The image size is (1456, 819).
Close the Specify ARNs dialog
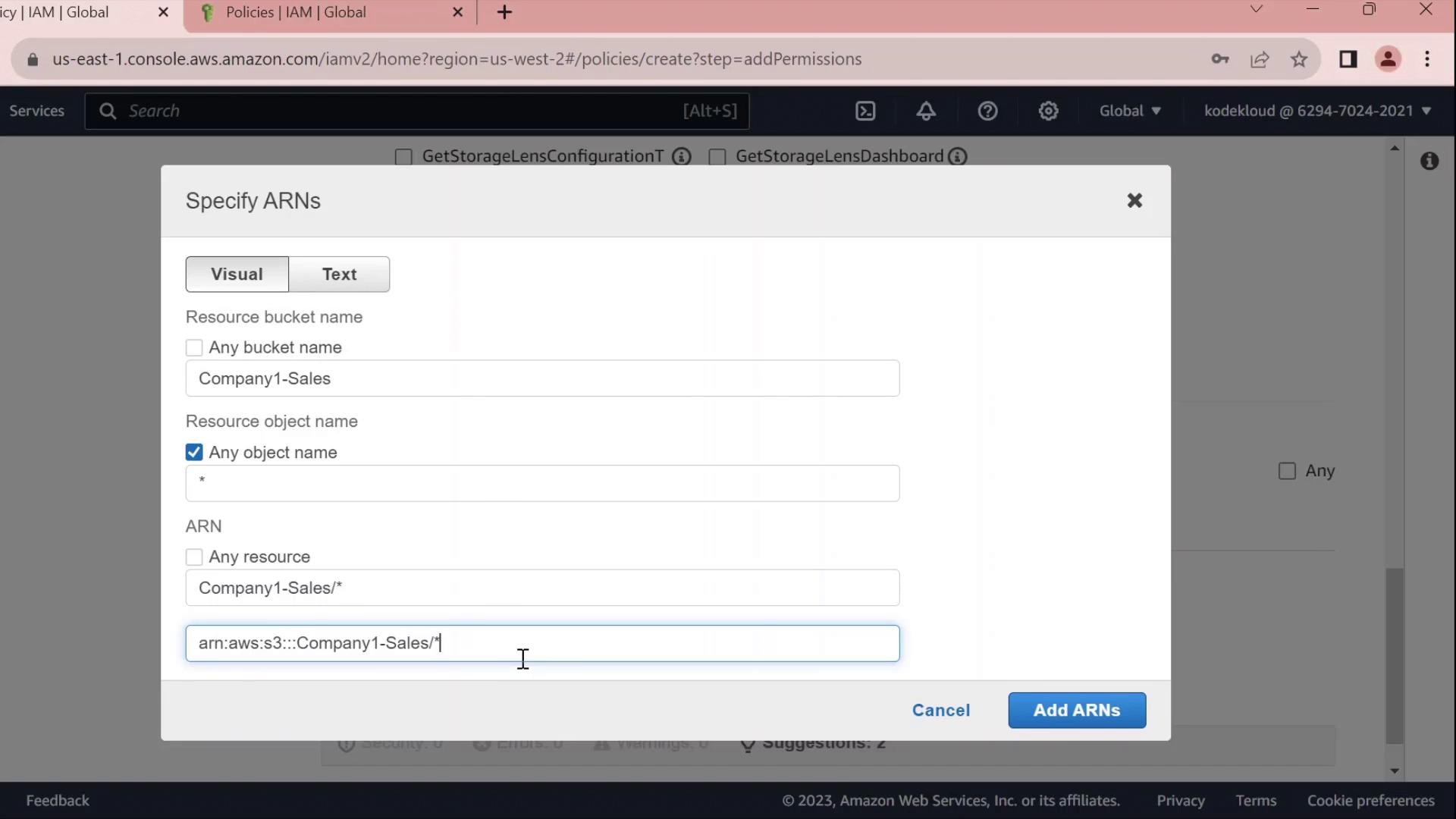click(1134, 200)
